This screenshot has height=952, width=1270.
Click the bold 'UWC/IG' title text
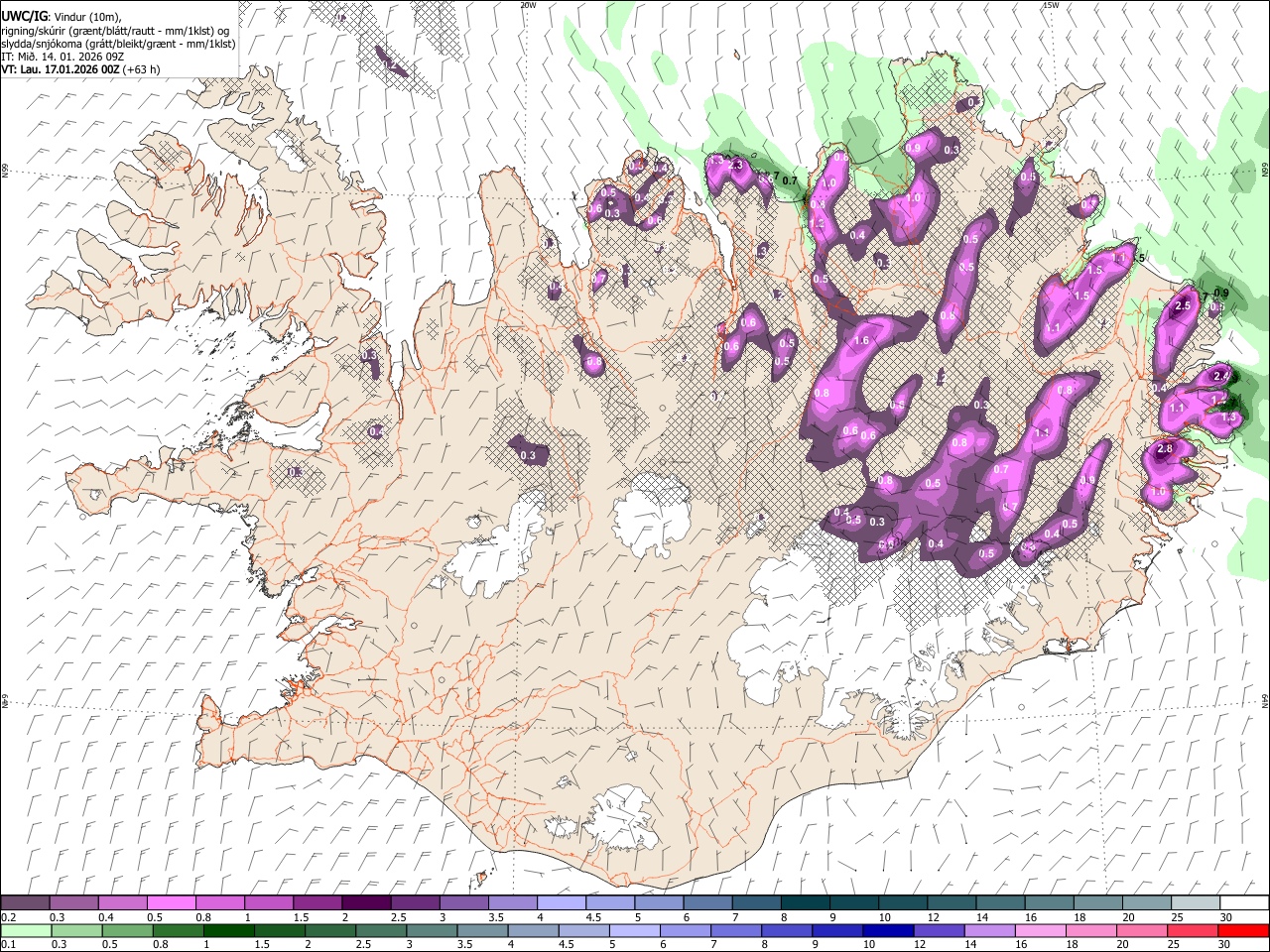coord(24,16)
